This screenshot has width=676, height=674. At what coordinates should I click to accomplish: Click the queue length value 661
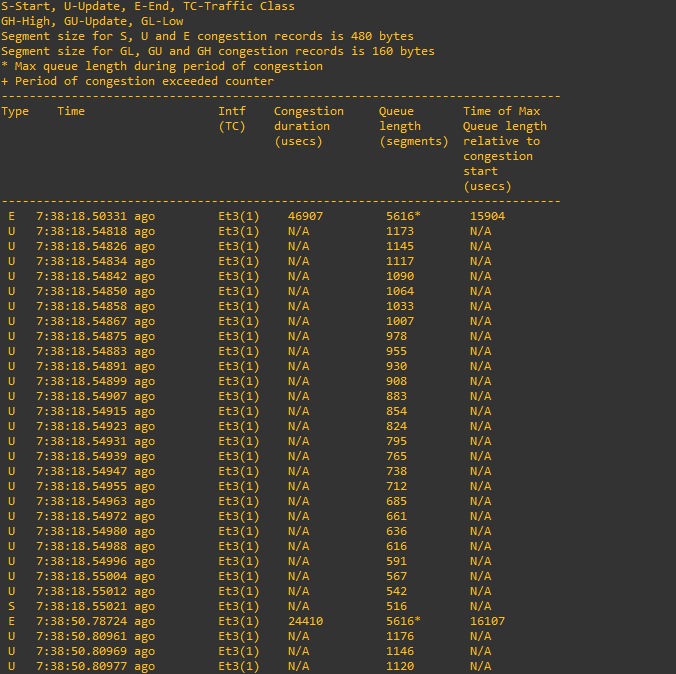coord(396,516)
